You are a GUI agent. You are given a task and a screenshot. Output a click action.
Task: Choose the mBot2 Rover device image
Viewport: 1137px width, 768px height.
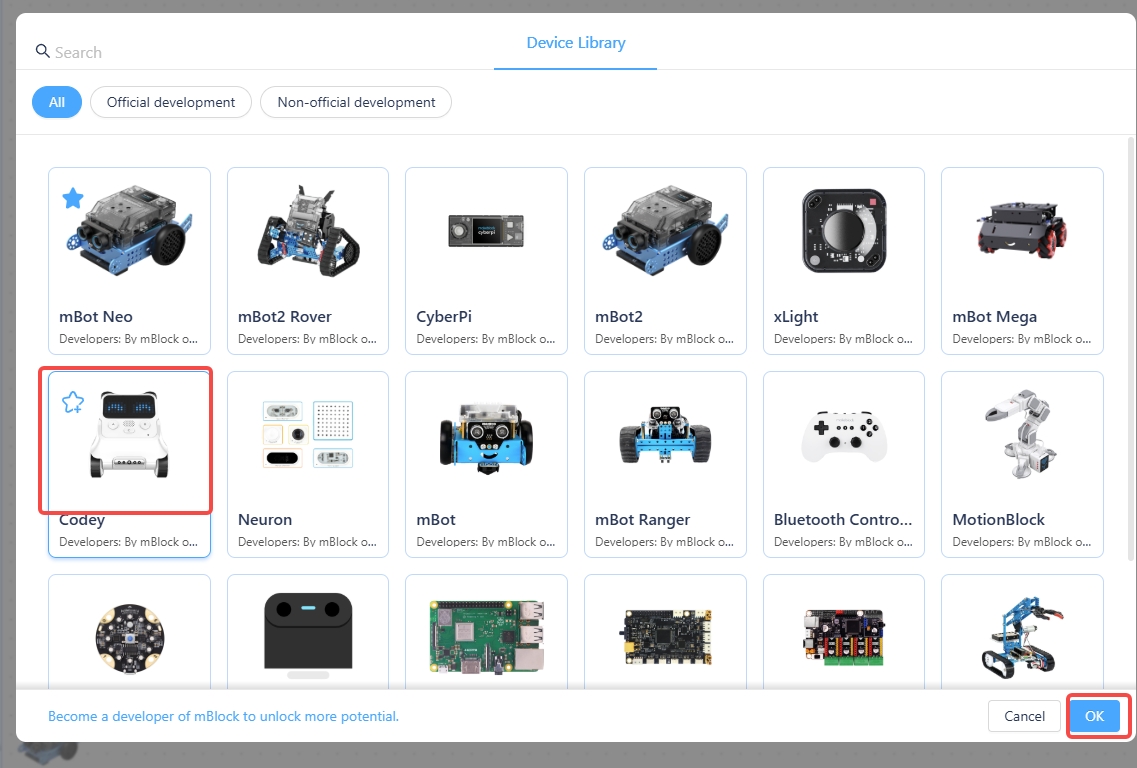pos(308,231)
